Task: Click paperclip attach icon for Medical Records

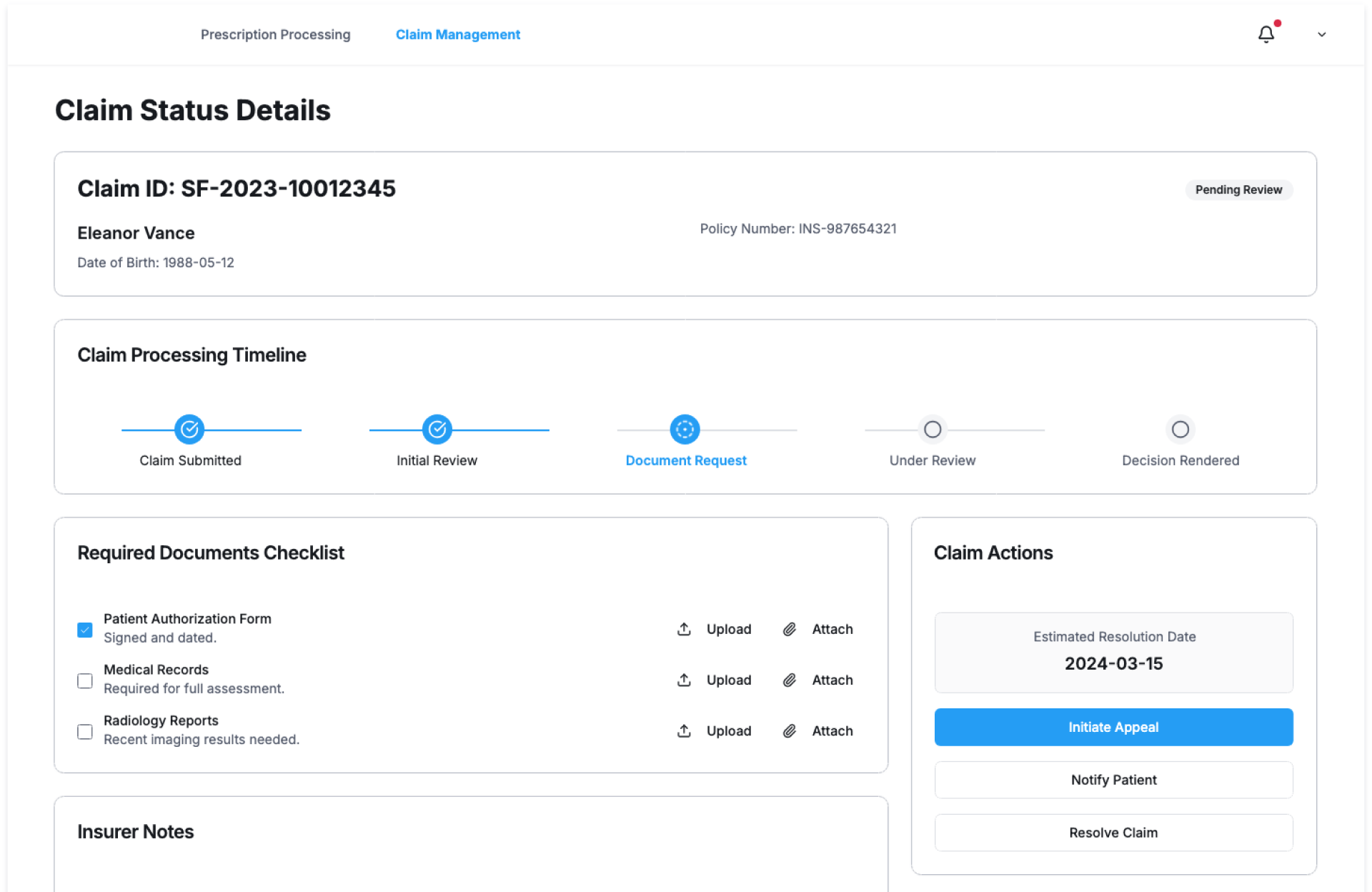Action: pos(789,680)
